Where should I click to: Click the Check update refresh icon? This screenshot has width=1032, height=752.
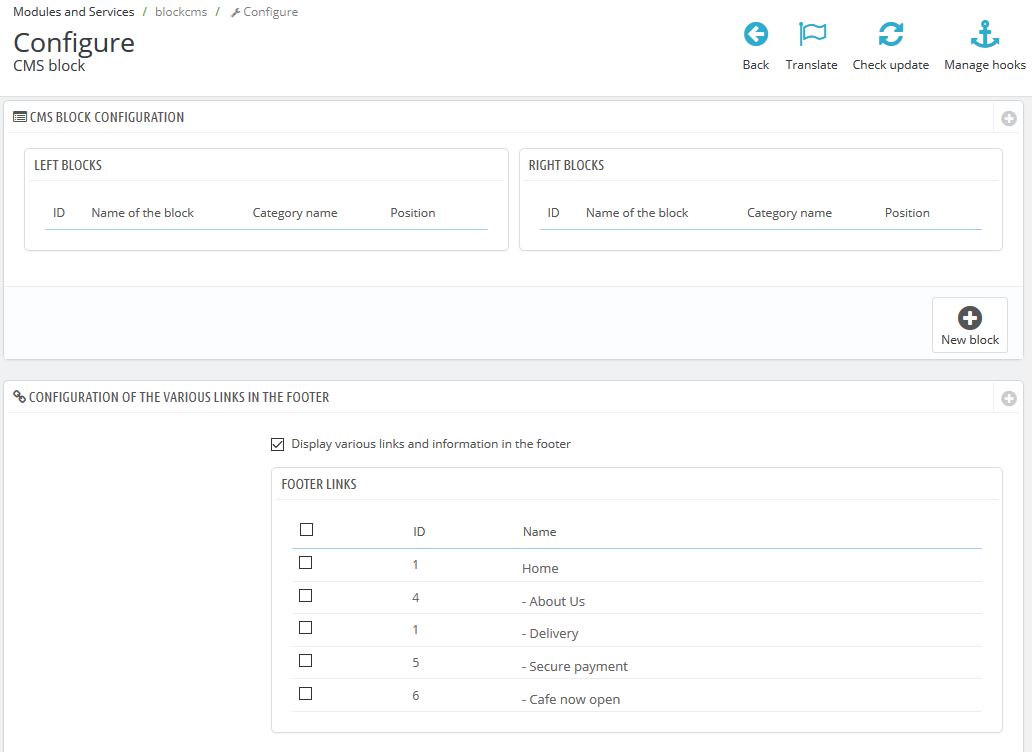tap(890, 34)
